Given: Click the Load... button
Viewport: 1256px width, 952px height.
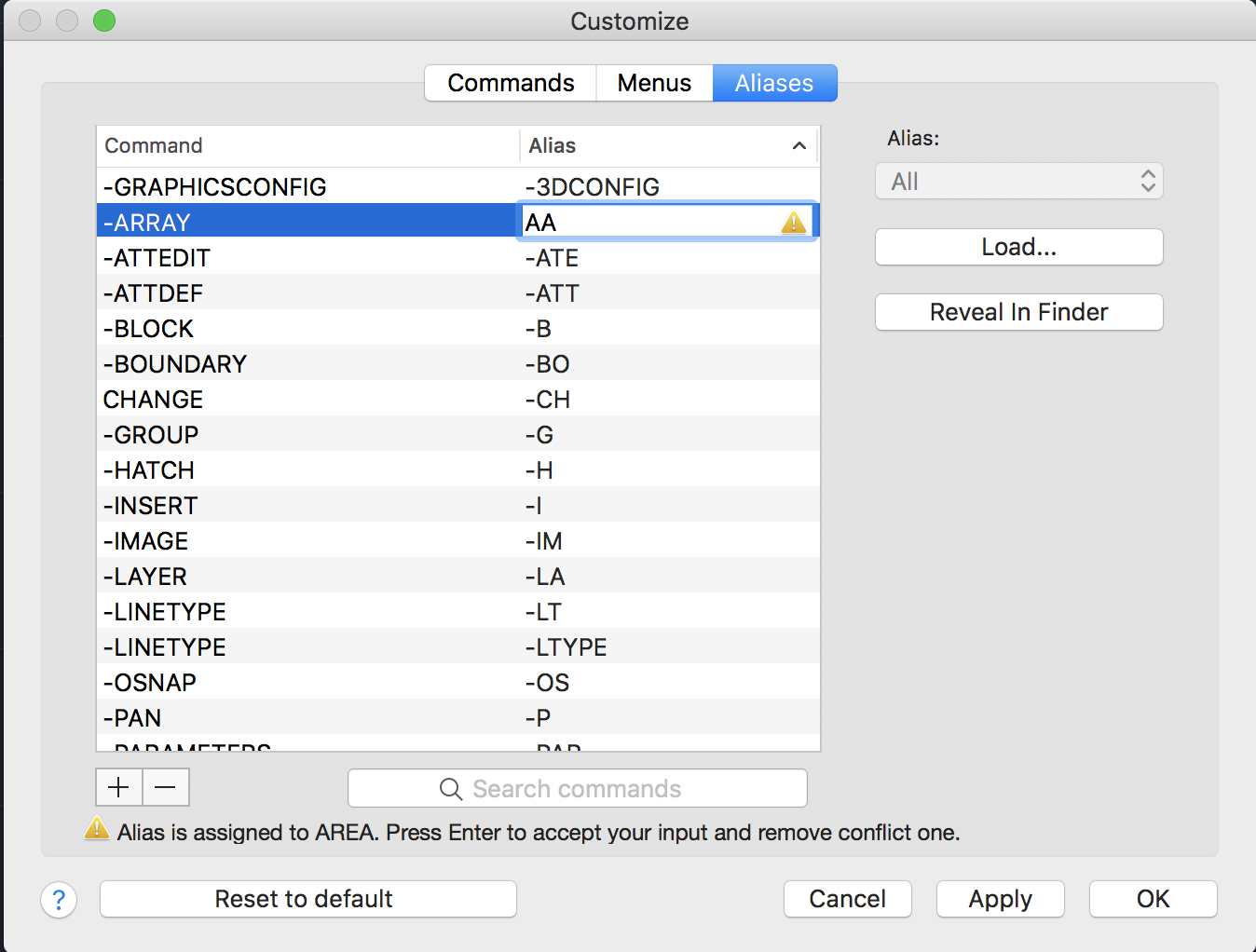Looking at the screenshot, I should (x=1019, y=247).
